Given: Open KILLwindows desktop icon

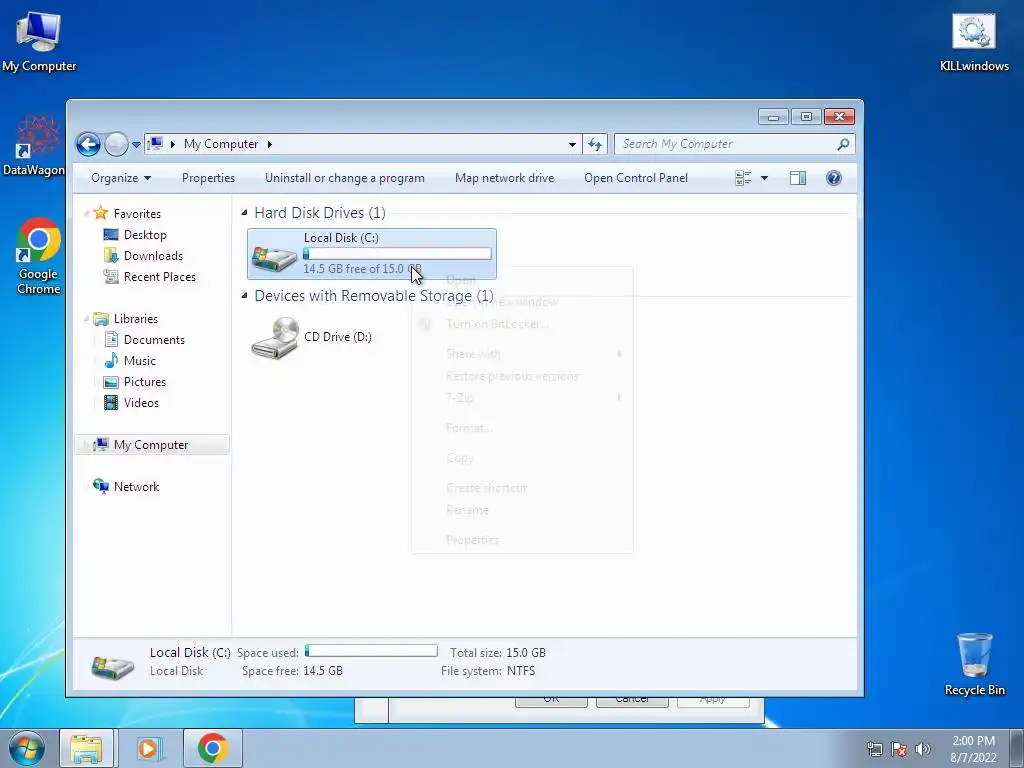Looking at the screenshot, I should coord(974,41).
